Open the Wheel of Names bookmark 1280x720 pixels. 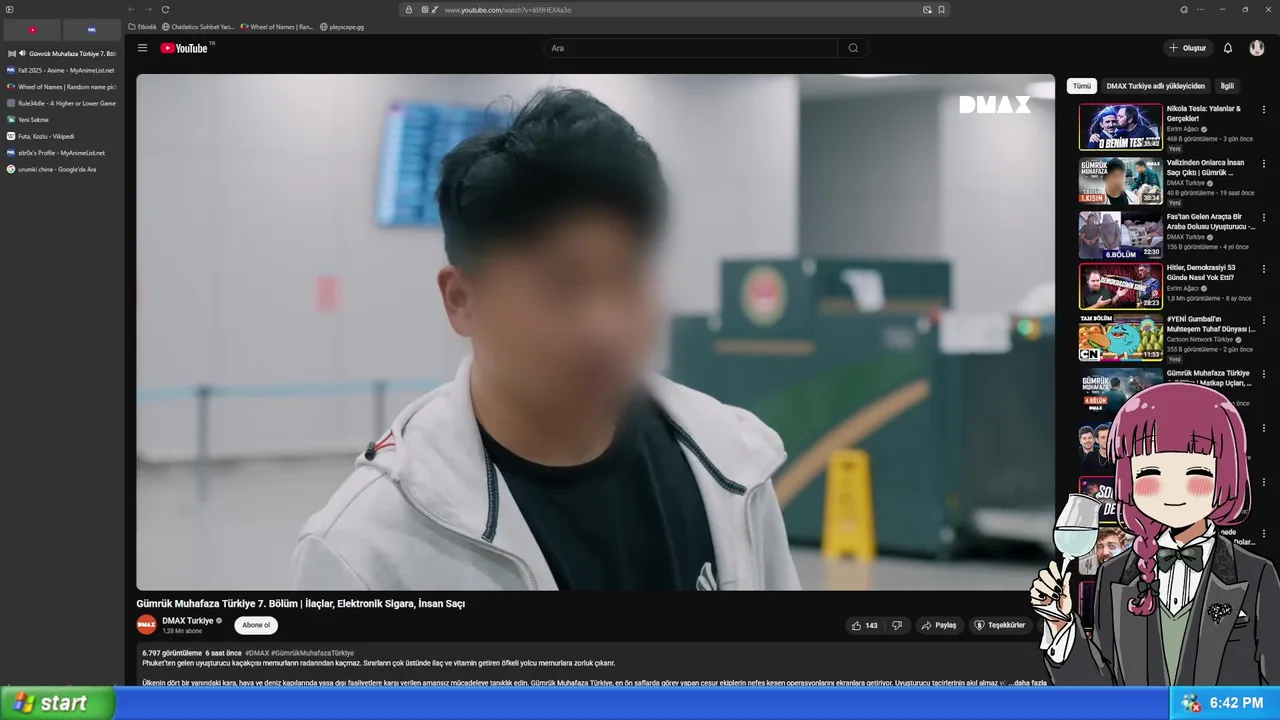tap(278, 27)
